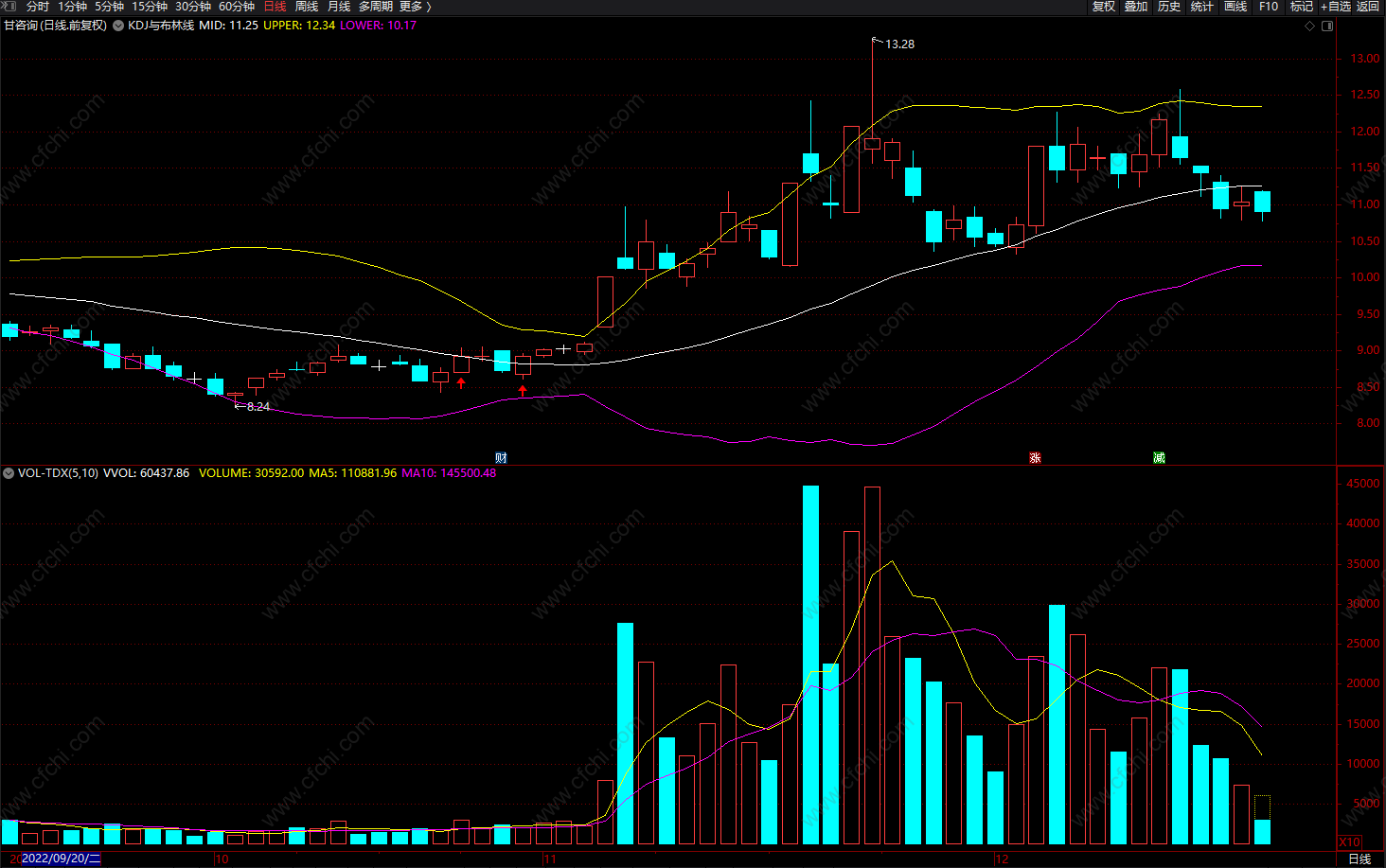This screenshot has width=1386, height=868.
Task: Open the 统计 statistics button
Action: click(x=1202, y=7)
